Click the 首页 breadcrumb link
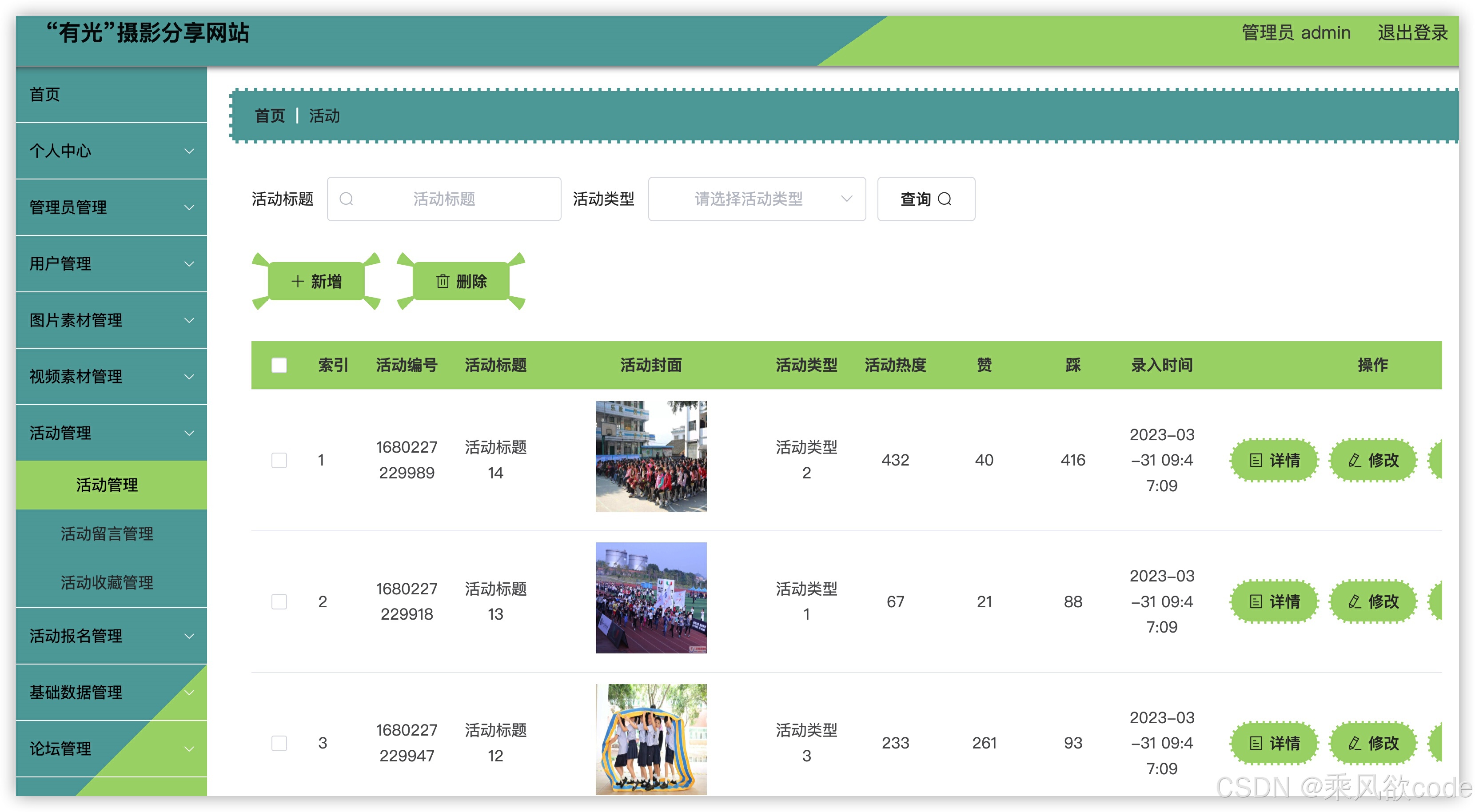 click(x=270, y=116)
